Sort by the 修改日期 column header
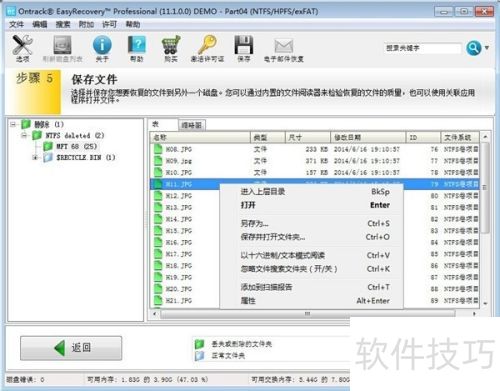Image resolution: width=500 pixels, height=391 pixels. click(368, 137)
